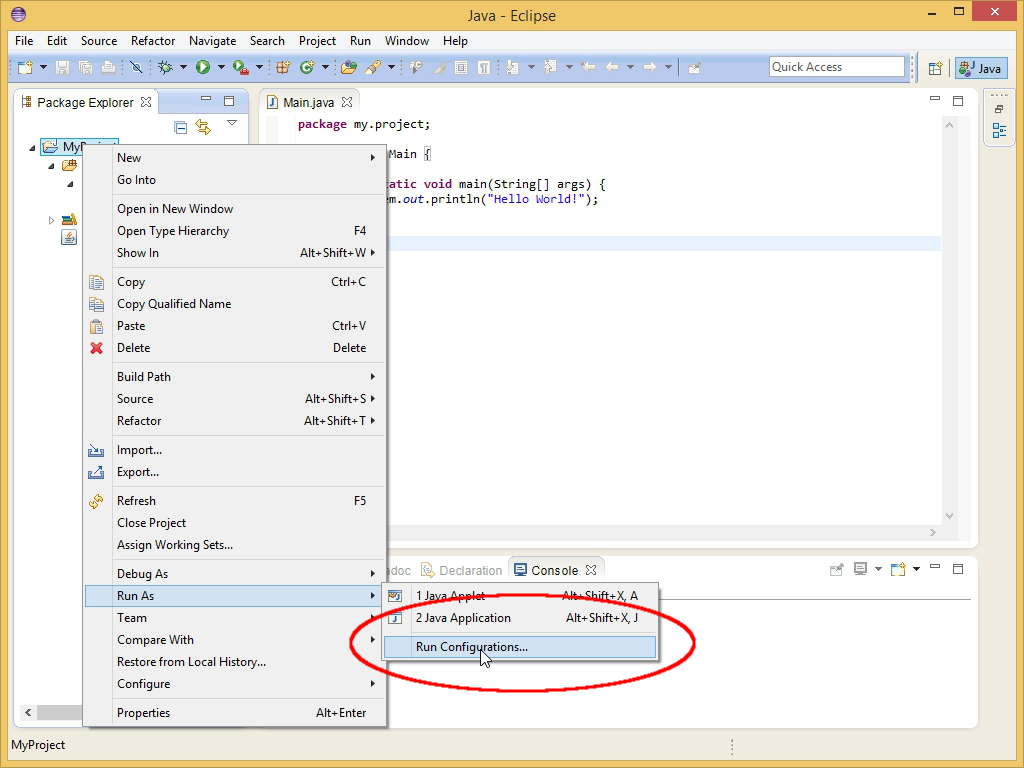Click the Back navigation arrow in toolbar
The height and width of the screenshot is (768, 1024).
point(612,67)
